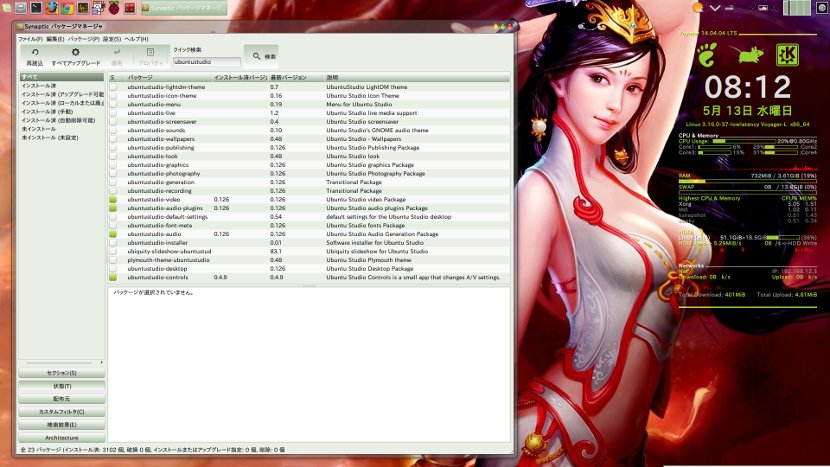830x467 pixels.
Task: Select インストール済 (自動削除可能) in the sidebar
Action: click(61, 121)
